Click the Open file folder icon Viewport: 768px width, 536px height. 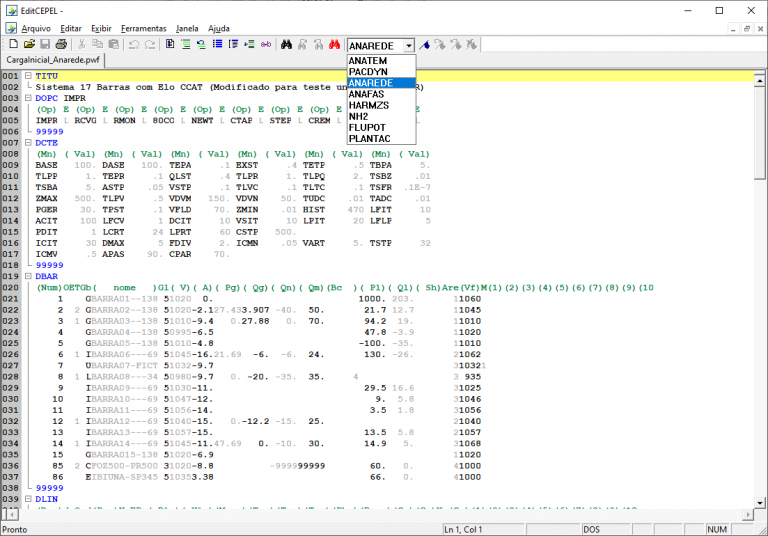pos(28,45)
